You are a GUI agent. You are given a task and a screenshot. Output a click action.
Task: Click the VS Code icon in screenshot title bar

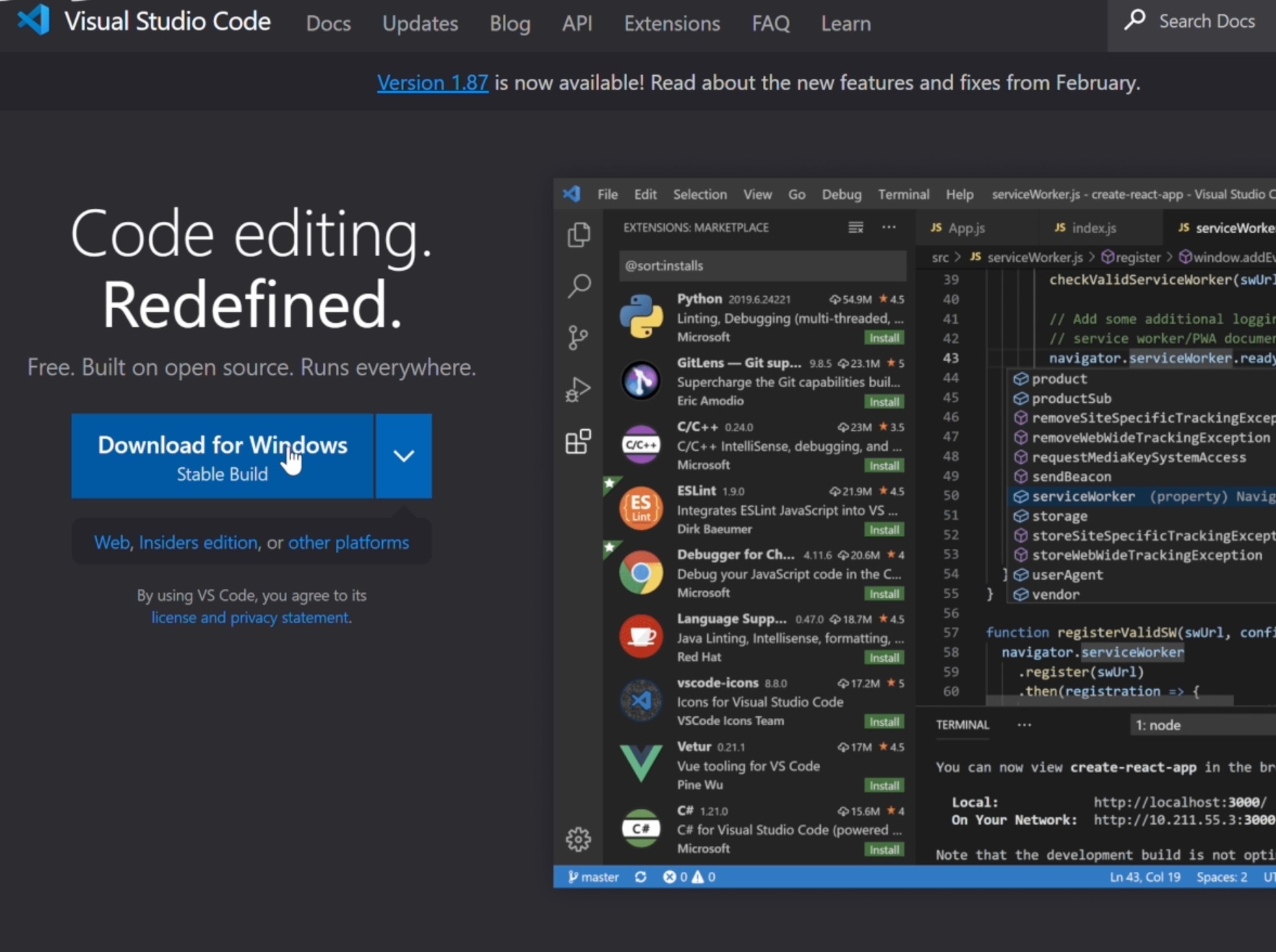click(572, 194)
